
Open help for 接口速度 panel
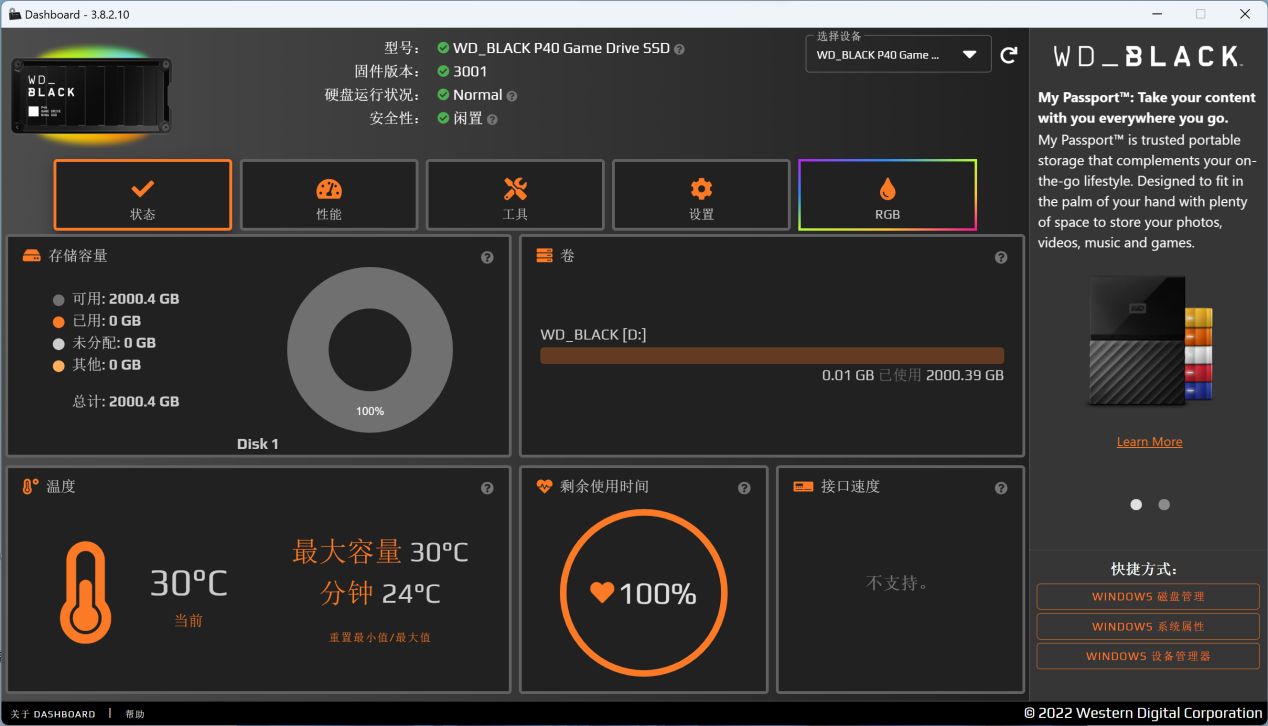pyautogui.click(x=1001, y=489)
